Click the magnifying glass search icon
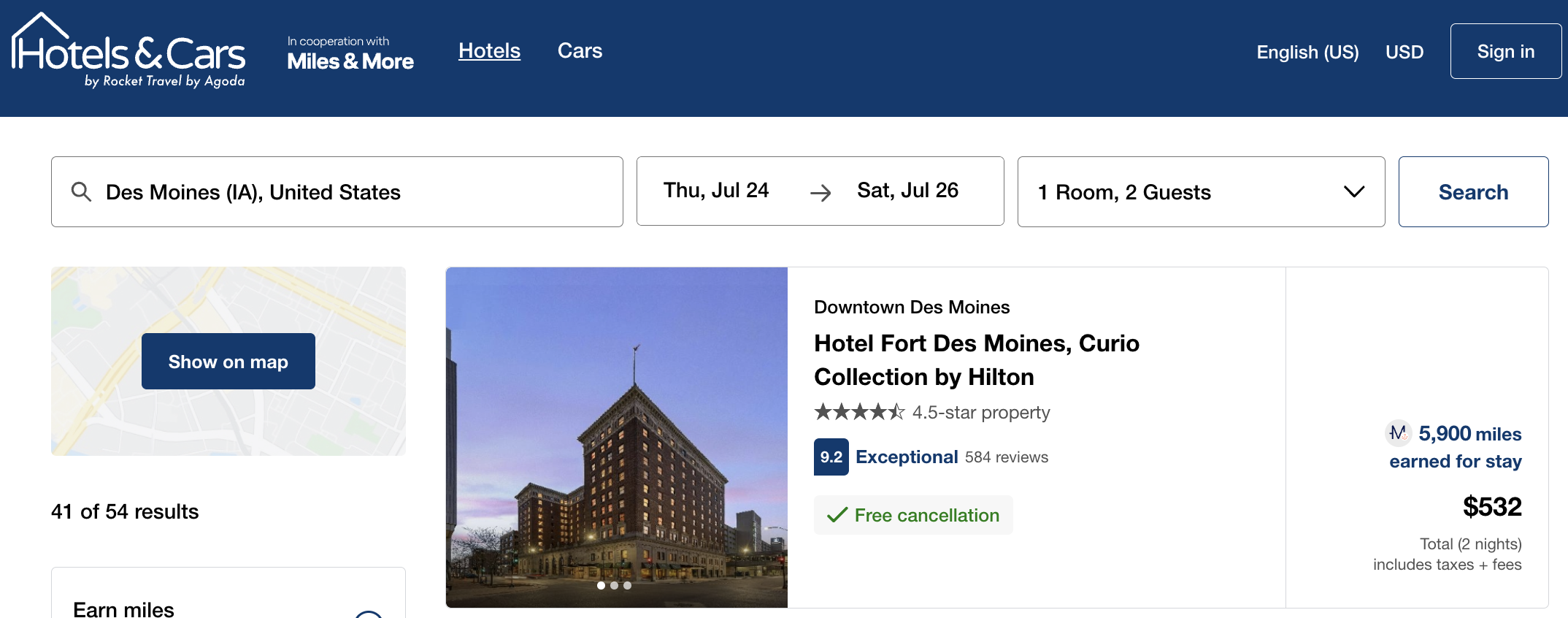The height and width of the screenshot is (618, 1568). pyautogui.click(x=81, y=192)
